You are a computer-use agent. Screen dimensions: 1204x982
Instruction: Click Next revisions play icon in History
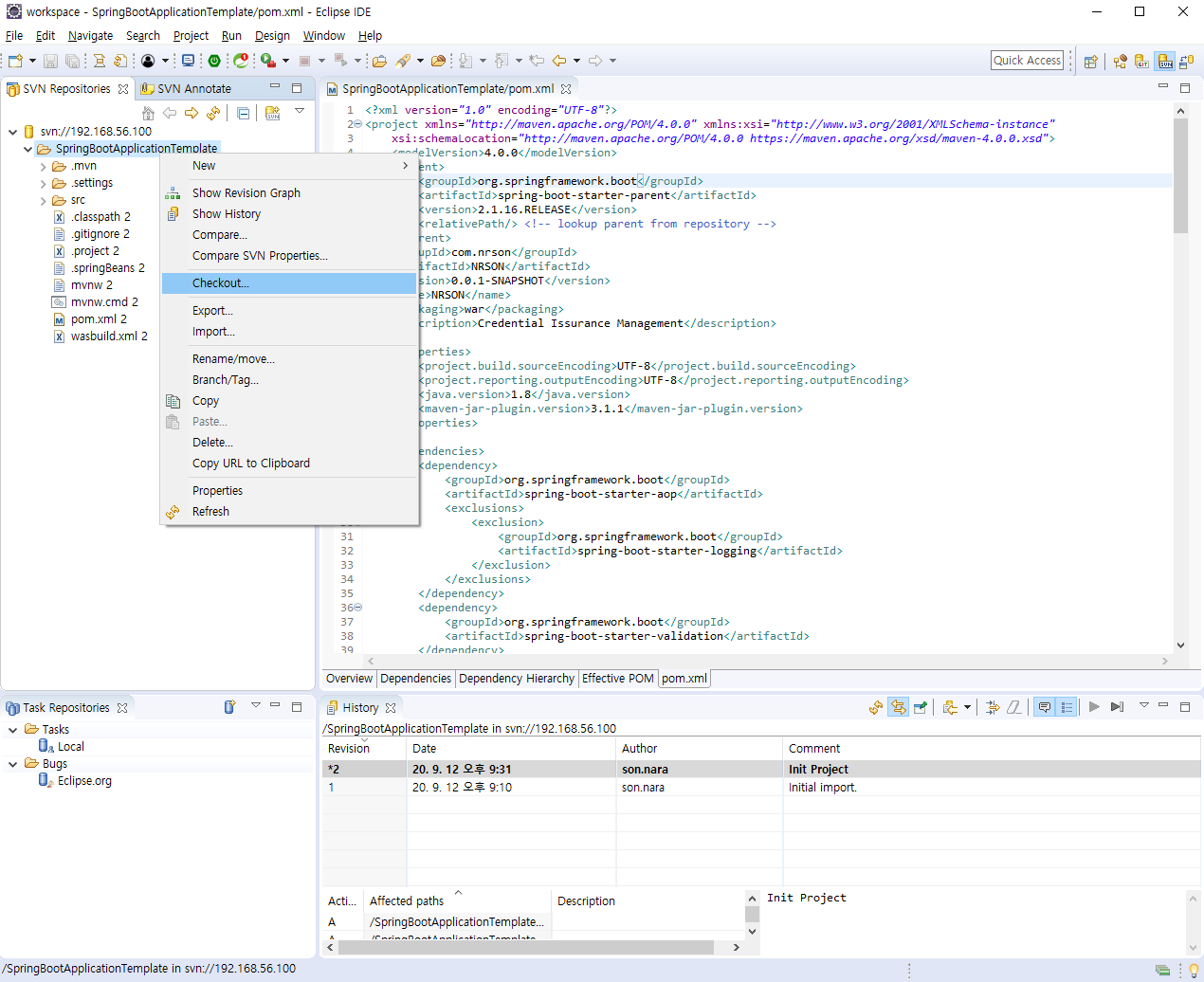(x=1094, y=707)
